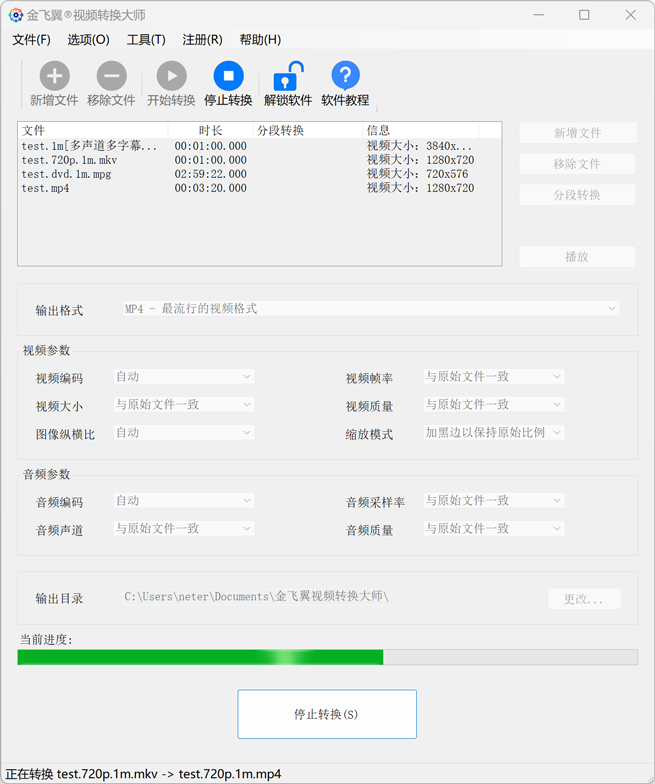
Task: Click the 开始转换 play toolbar icon
Action: [172, 76]
